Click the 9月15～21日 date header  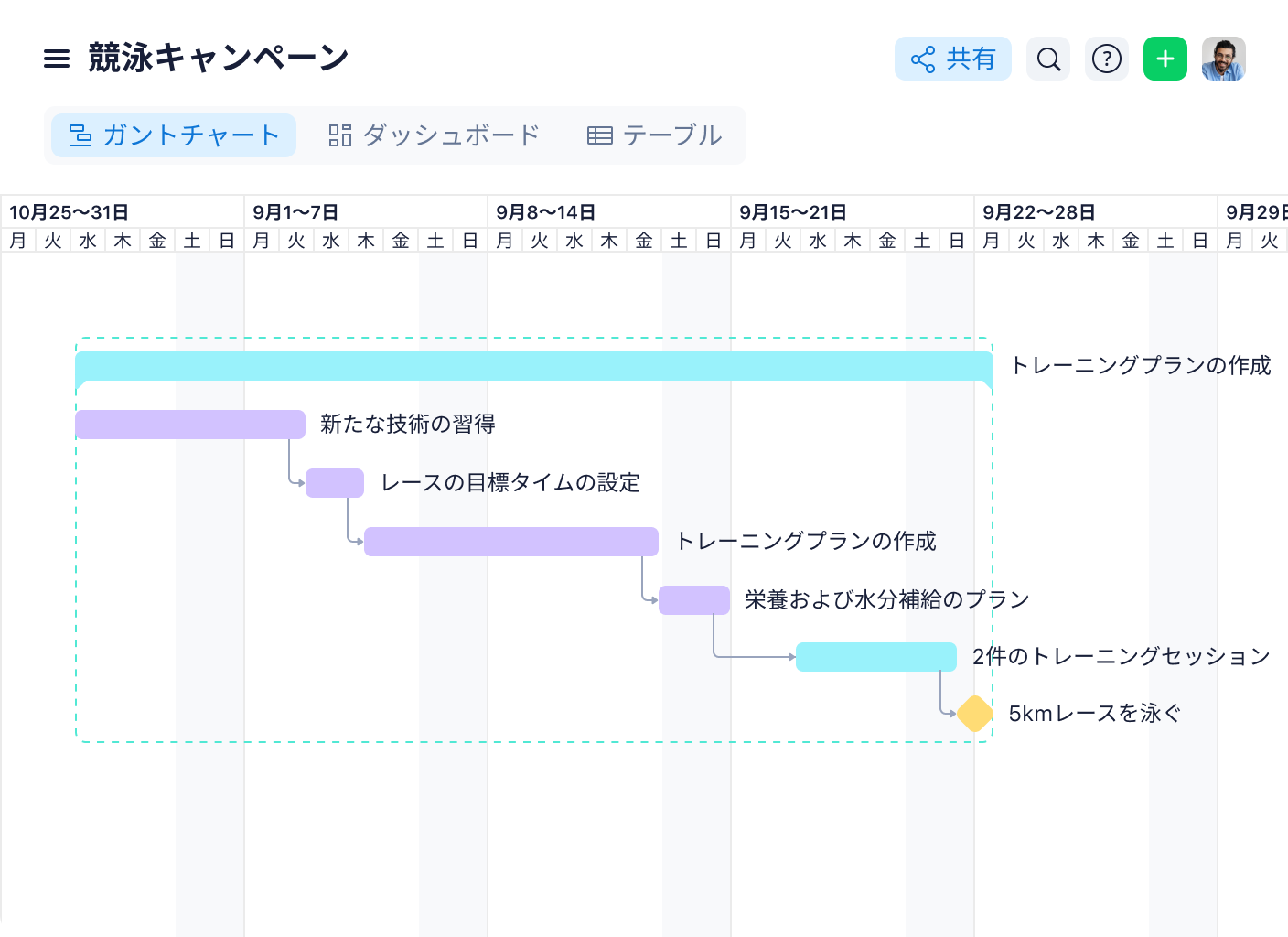[x=795, y=212]
